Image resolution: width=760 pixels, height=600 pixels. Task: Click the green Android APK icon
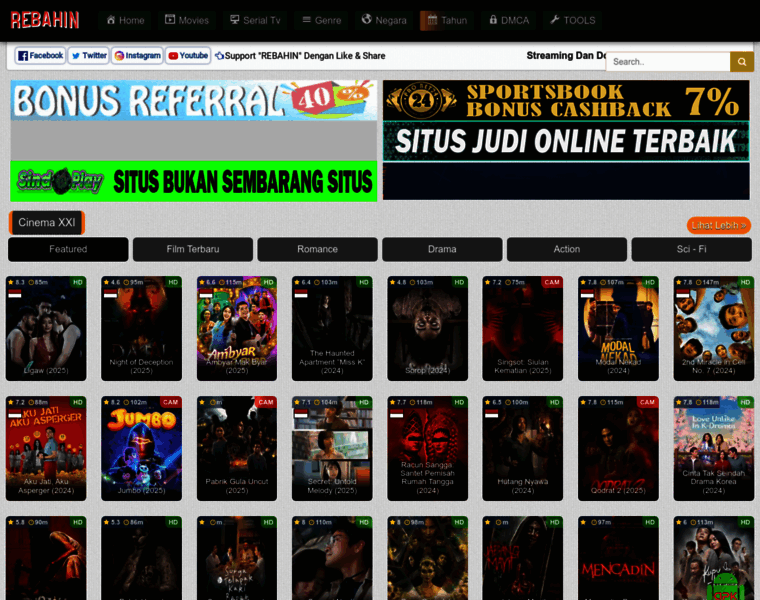pyautogui.click(x=725, y=587)
